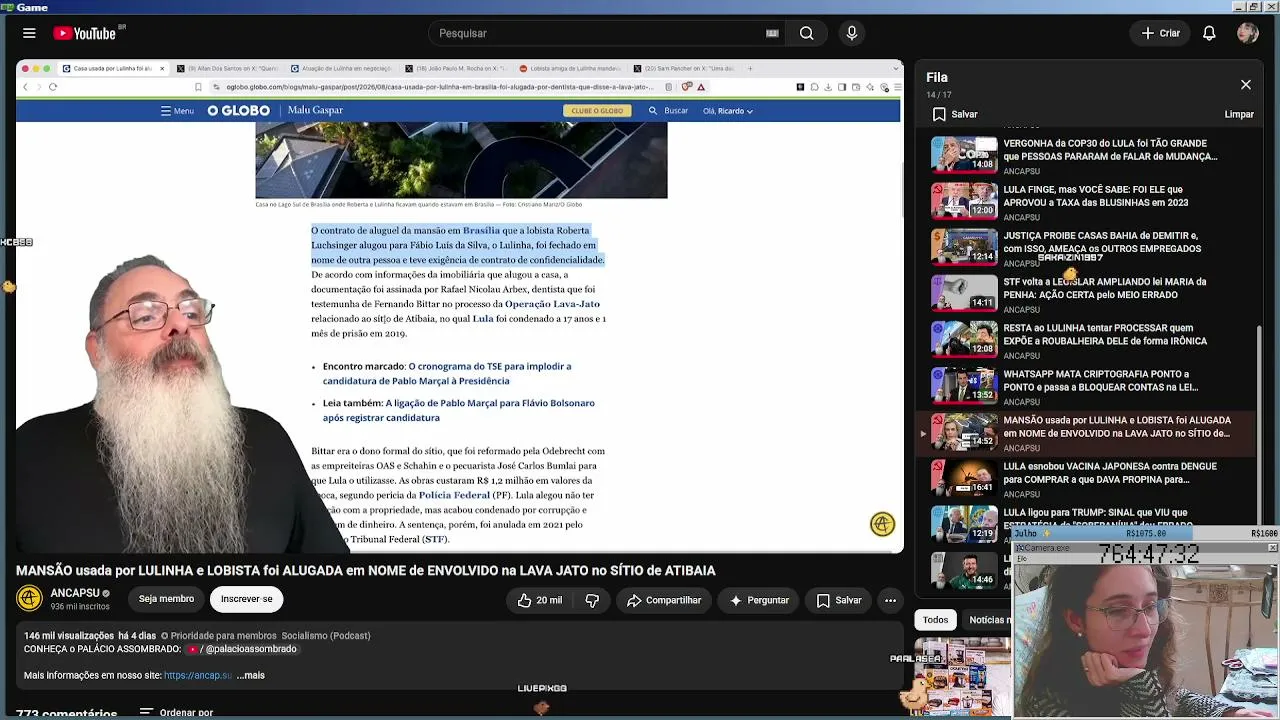Like the video with 20 mil likes
The height and width of the screenshot is (720, 1280).
coord(540,600)
